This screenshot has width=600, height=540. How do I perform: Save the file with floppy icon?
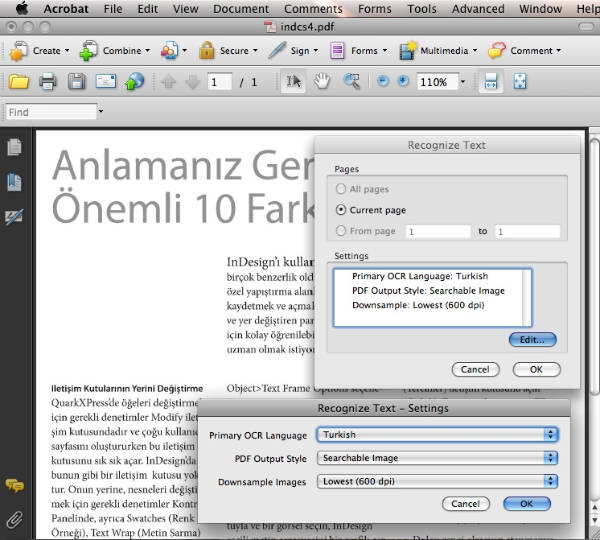(x=77, y=82)
